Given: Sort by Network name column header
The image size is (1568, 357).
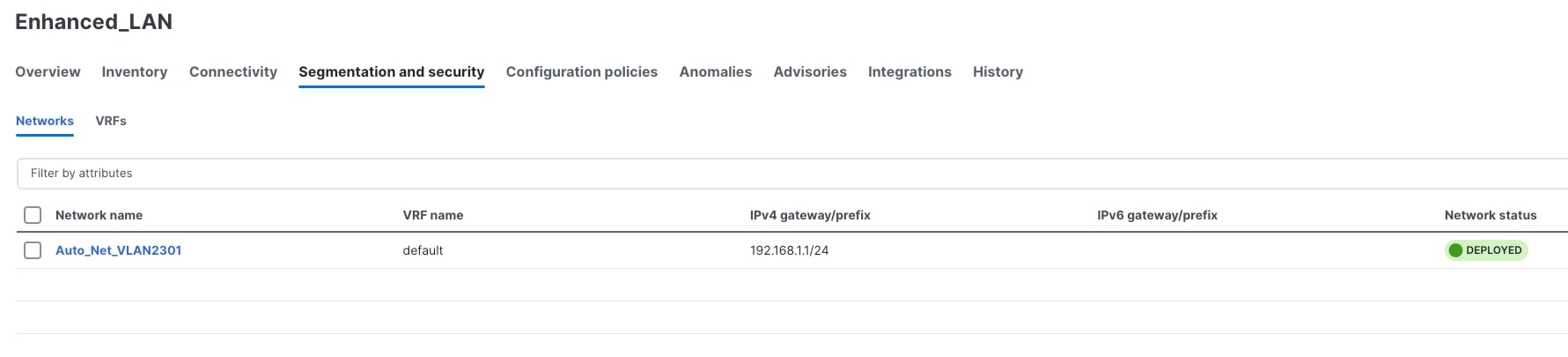Looking at the screenshot, I should pos(99,215).
